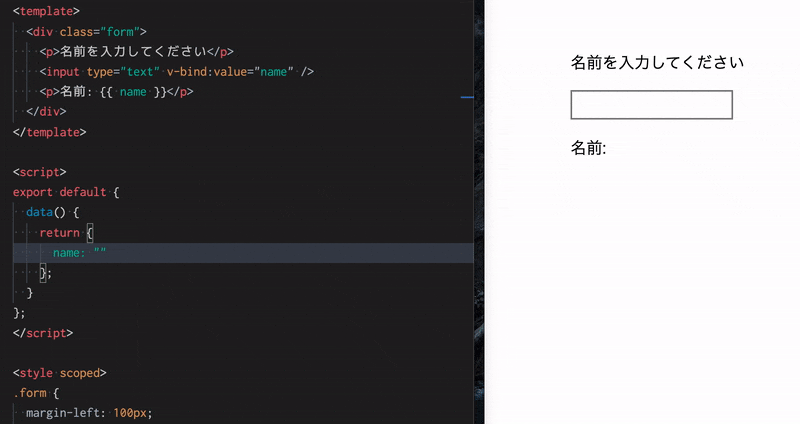The width and height of the screenshot is (800, 424).
Task: Click the name text input in the preview
Action: [652, 105]
